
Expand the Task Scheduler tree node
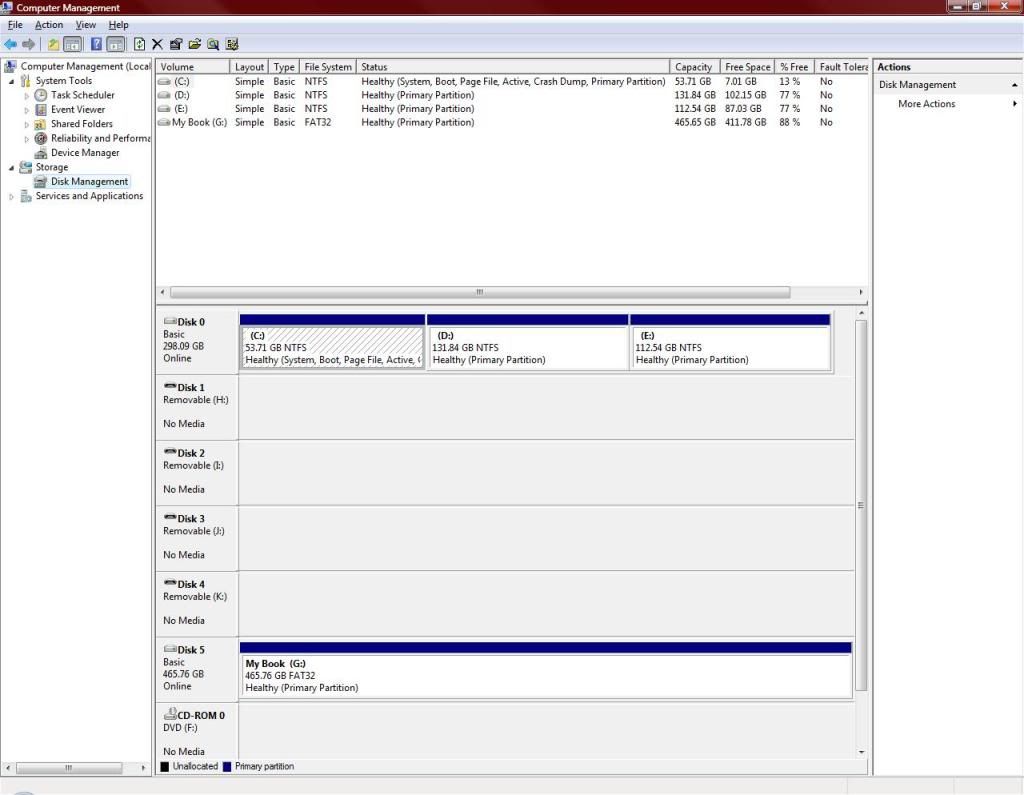click(27, 95)
